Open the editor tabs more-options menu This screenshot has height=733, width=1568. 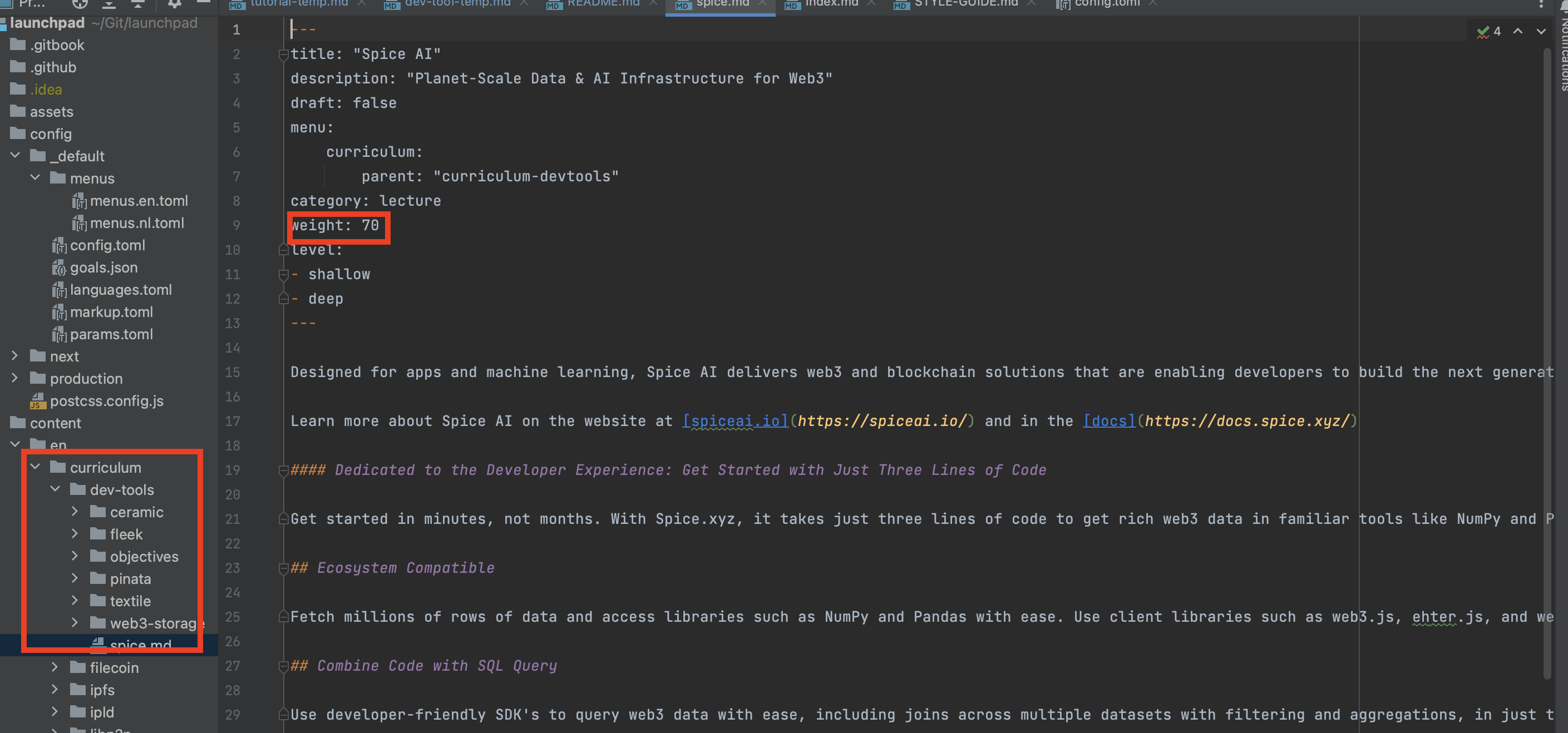1541,4
